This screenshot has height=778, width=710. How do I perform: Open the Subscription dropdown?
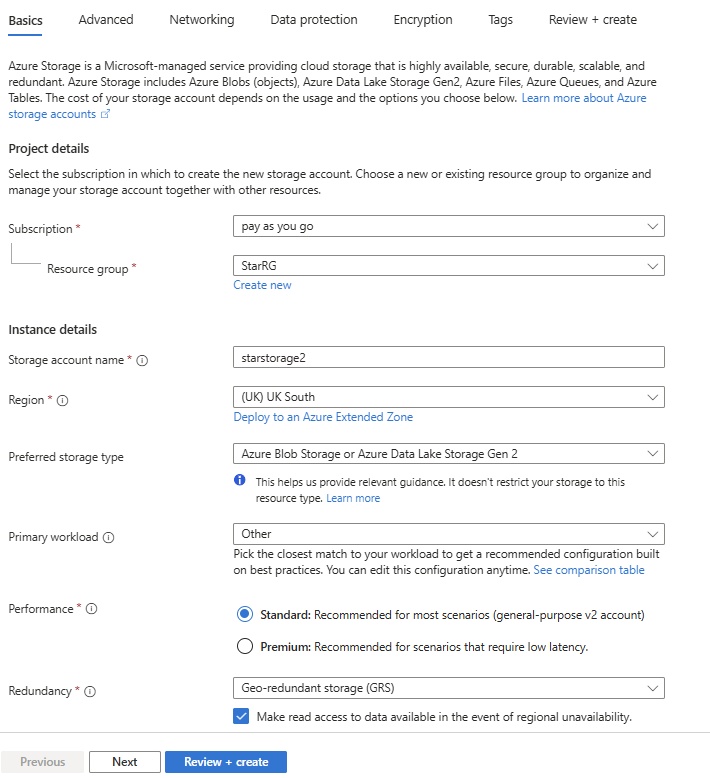point(448,227)
